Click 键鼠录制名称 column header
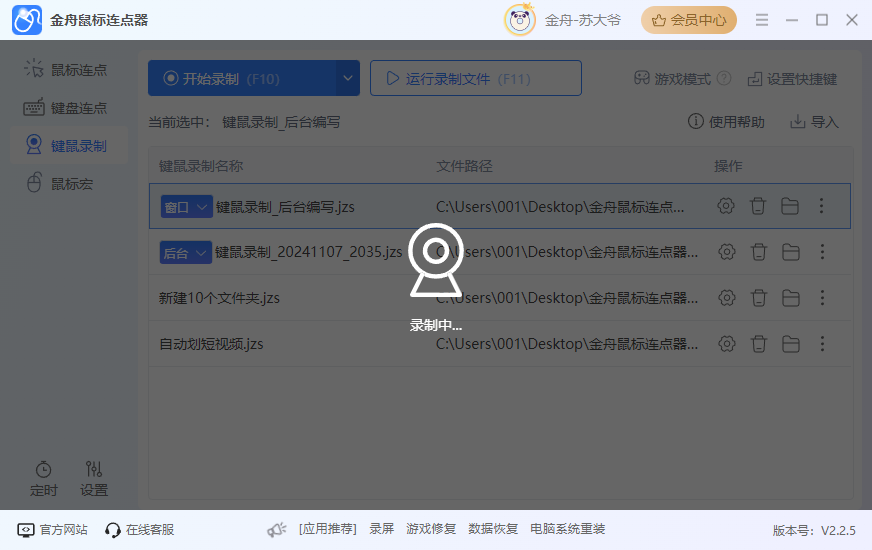Viewport: 872px width, 550px height. (201, 166)
